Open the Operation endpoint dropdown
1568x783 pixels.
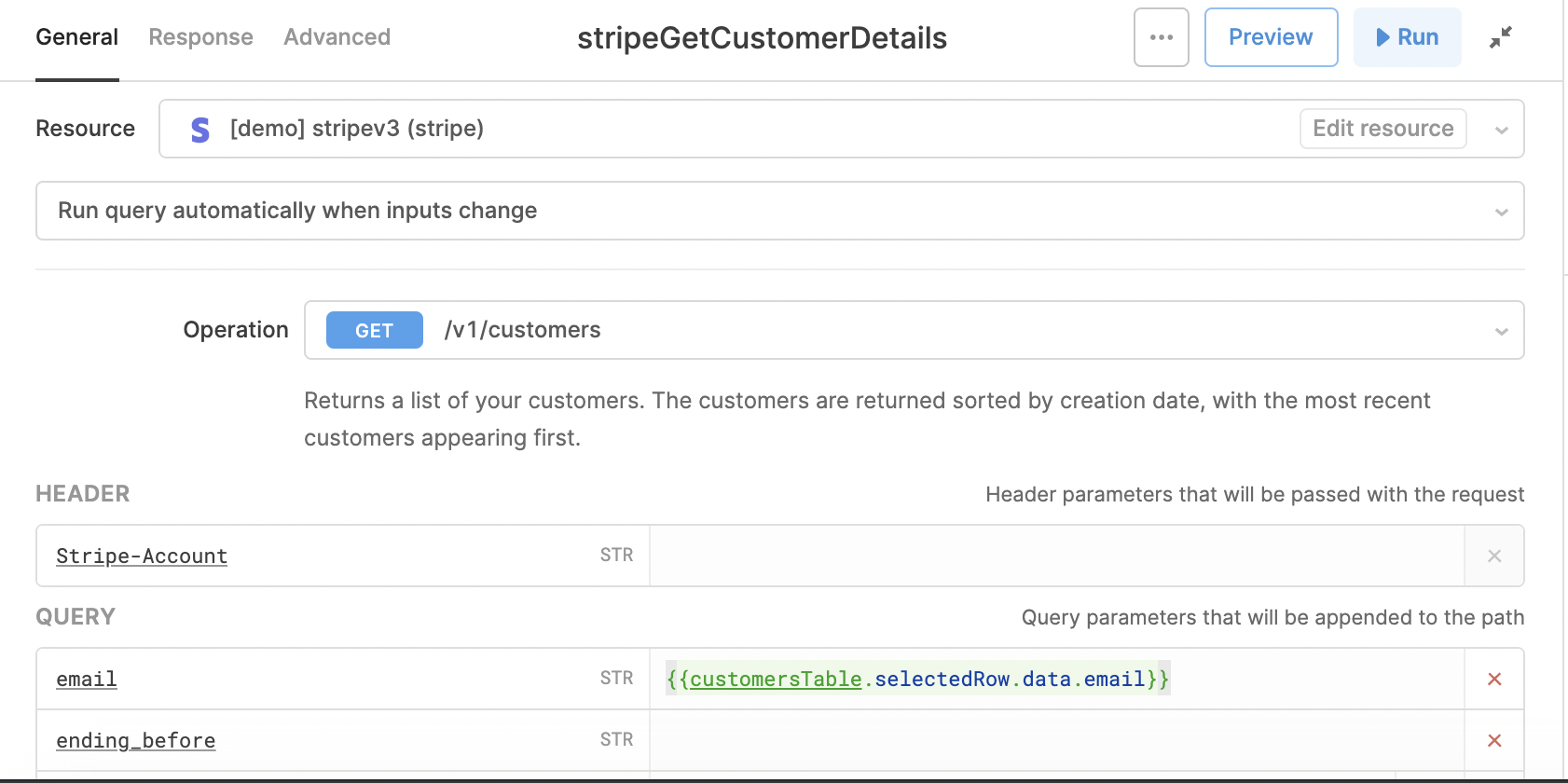pyautogui.click(x=914, y=330)
